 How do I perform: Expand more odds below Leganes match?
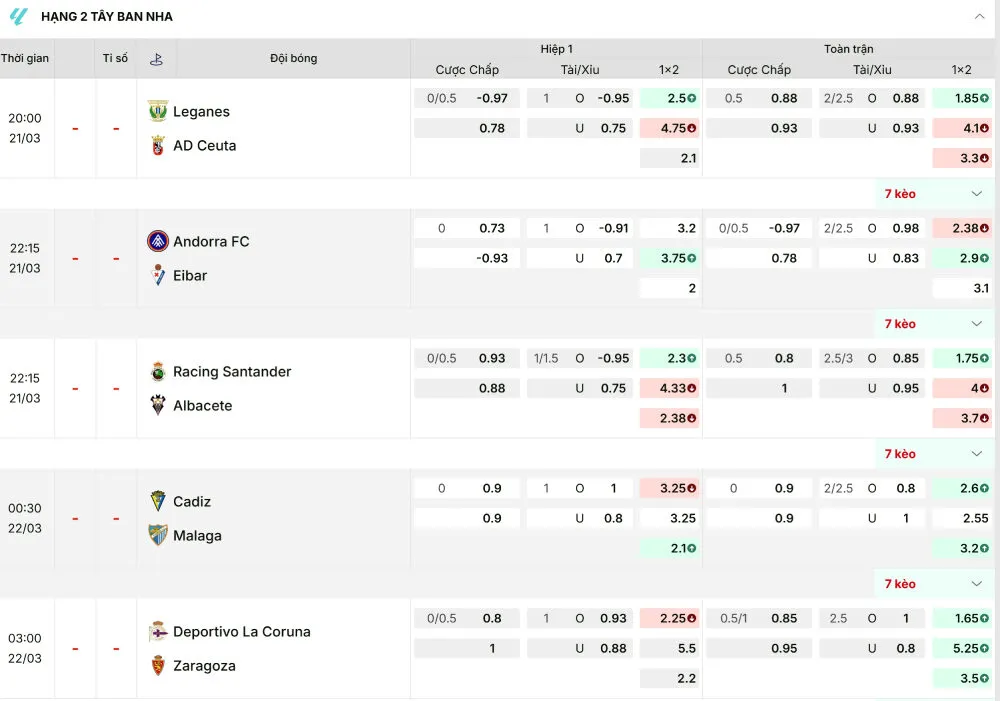tap(977, 194)
